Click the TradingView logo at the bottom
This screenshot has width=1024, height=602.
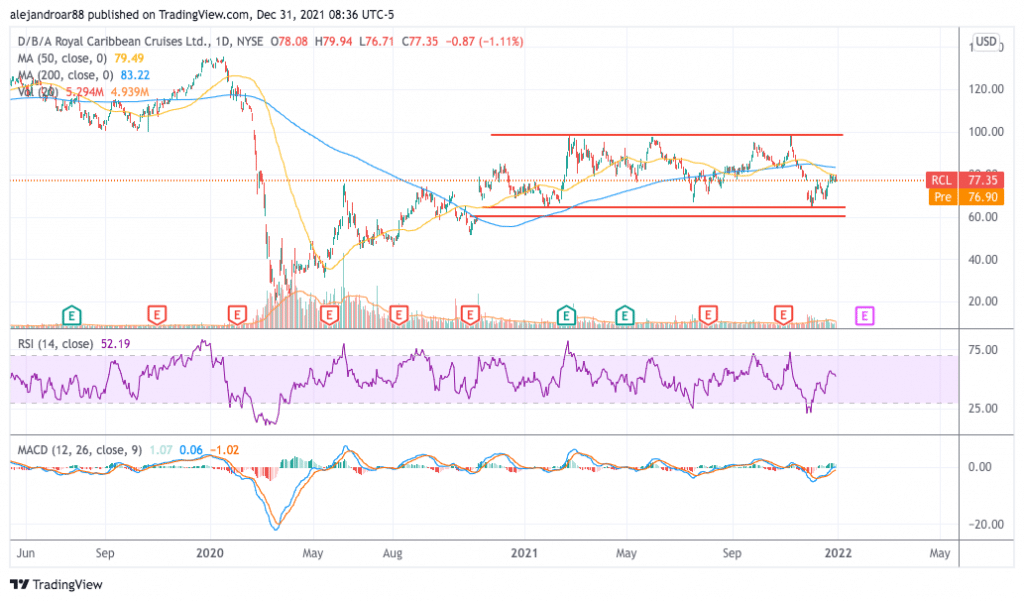coord(57,584)
